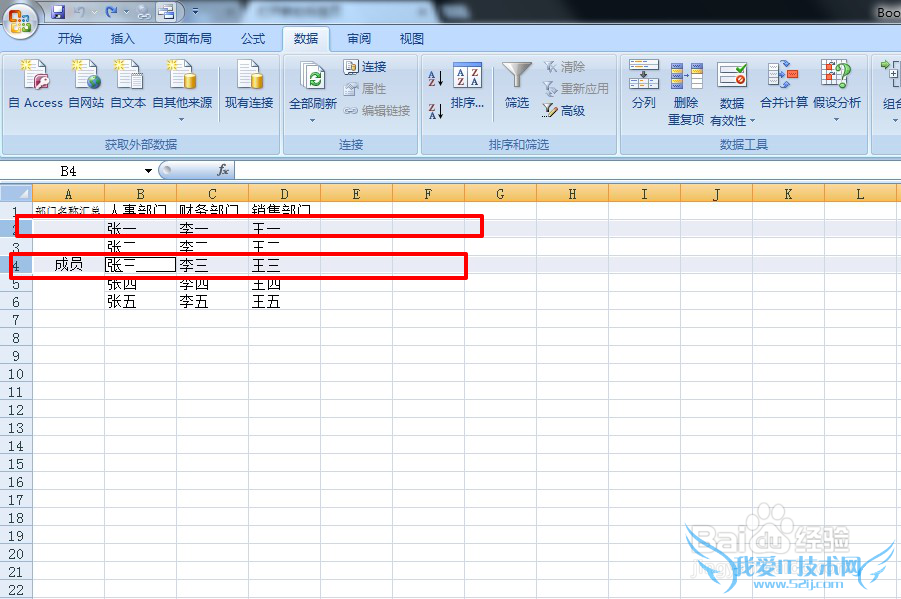Open the Name Box dropdown arrow
Image resolution: width=901 pixels, height=599 pixels.
pyautogui.click(x=148, y=171)
